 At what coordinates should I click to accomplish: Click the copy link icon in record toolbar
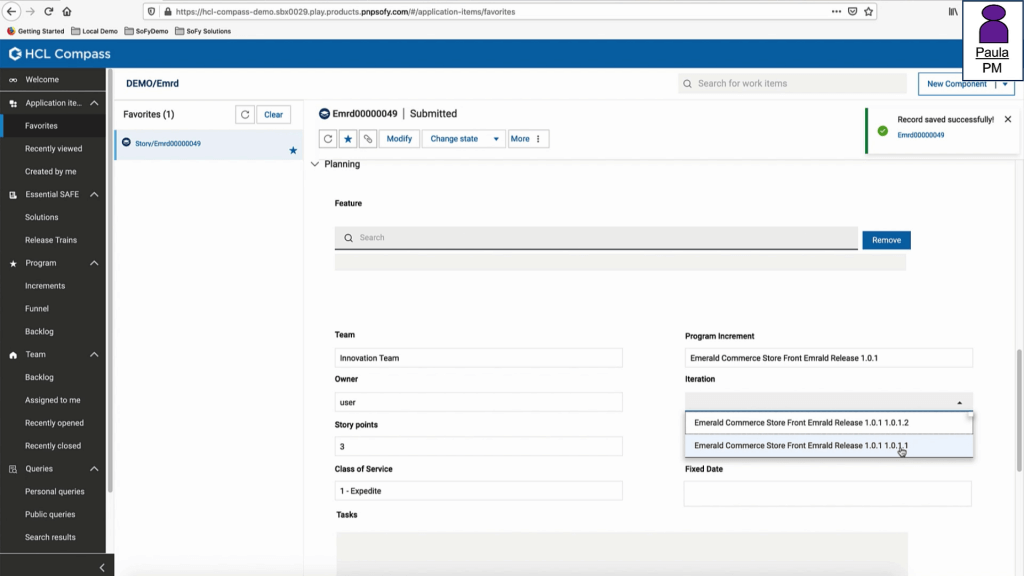coord(368,139)
